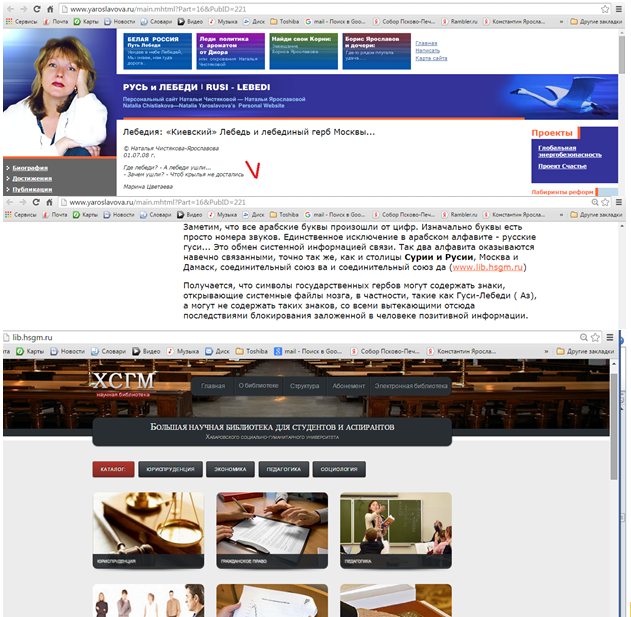Open the Собор Псково-Печ... bookmark in the lib.hsgm.ru window
The image size is (631, 617).
(x=385, y=351)
